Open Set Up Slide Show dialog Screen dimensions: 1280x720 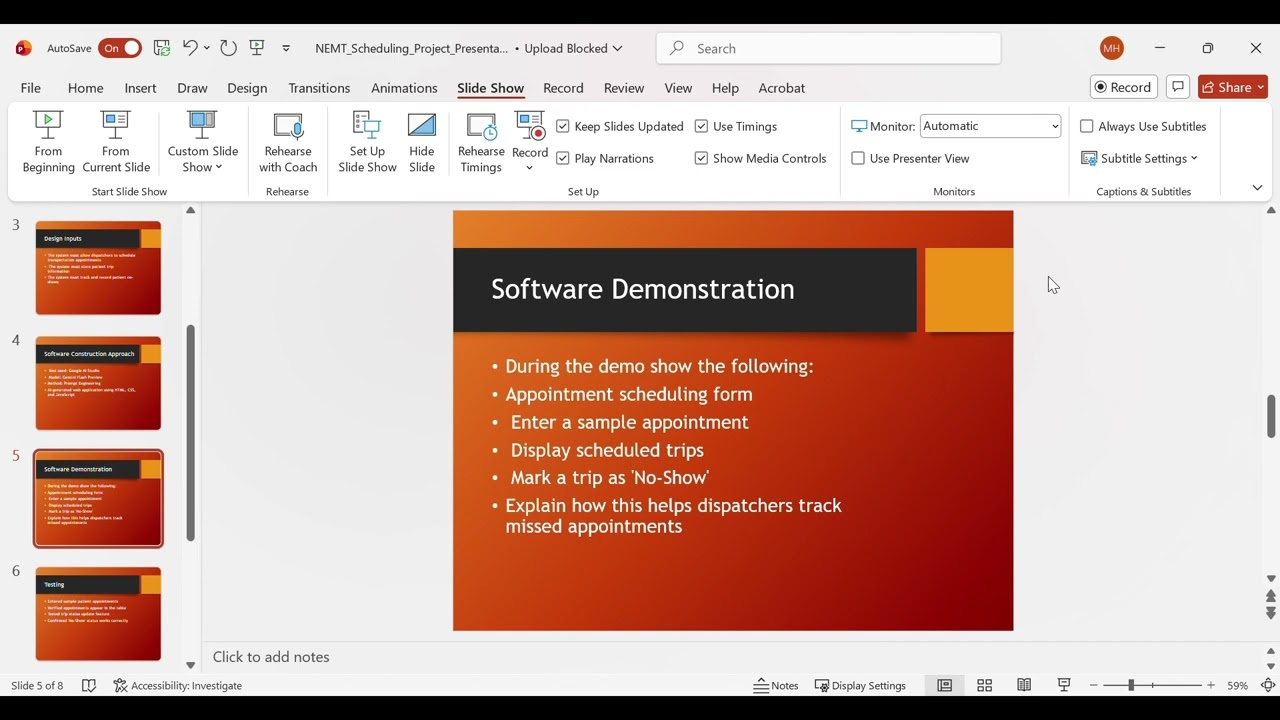point(367,142)
